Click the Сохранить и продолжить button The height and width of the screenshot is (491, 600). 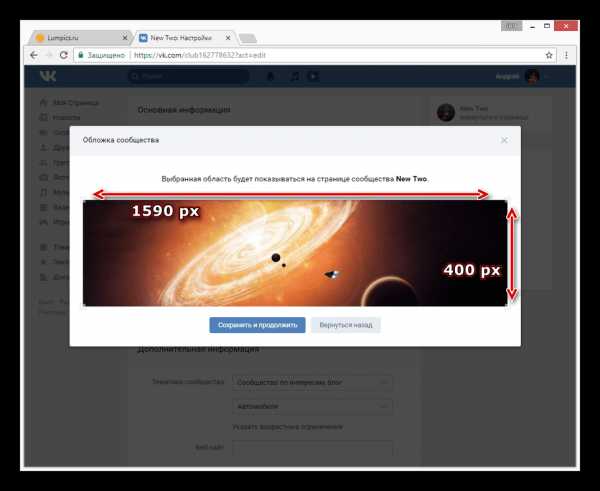[257, 325]
